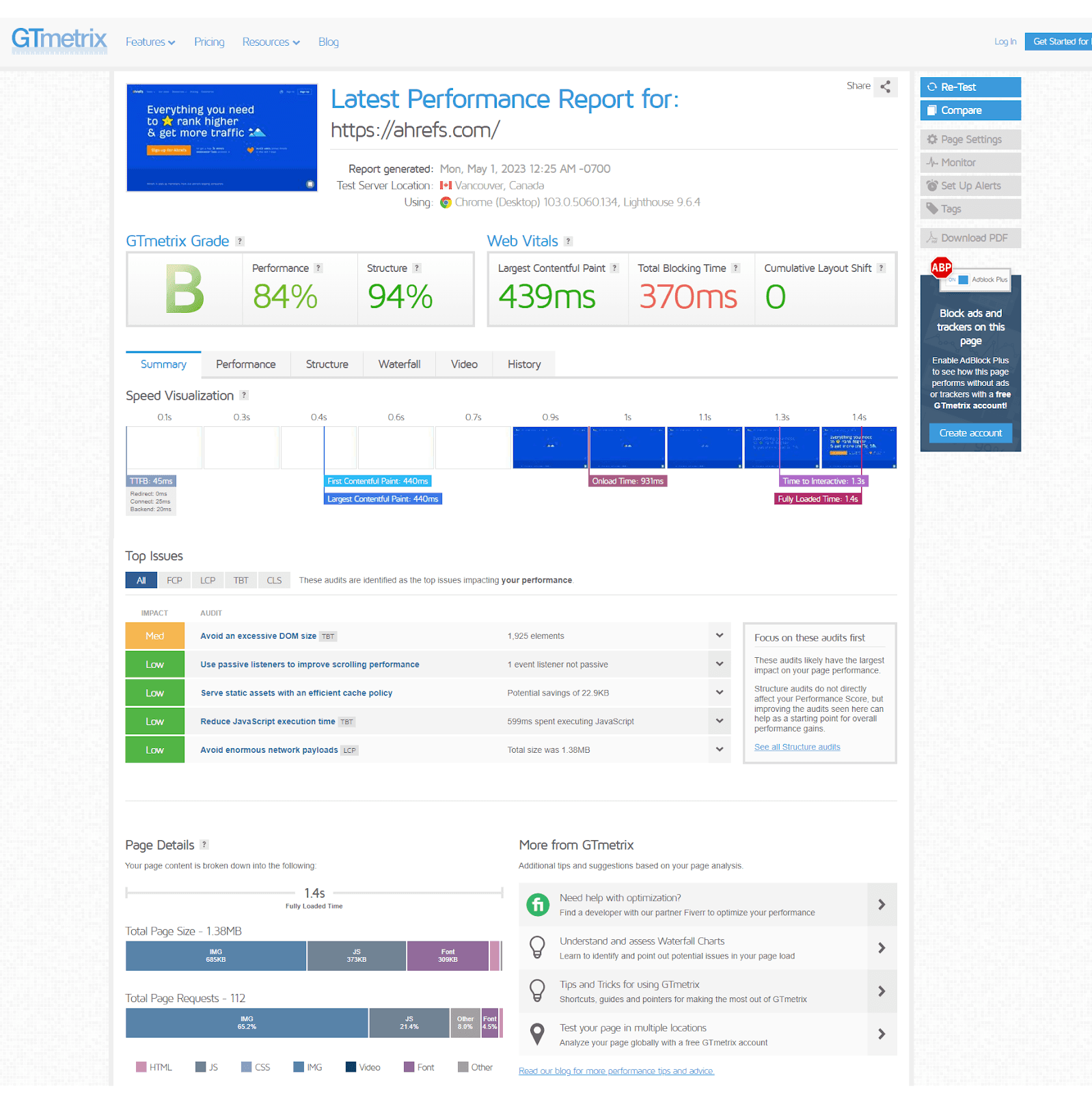Filter top issues by CLS

(274, 580)
